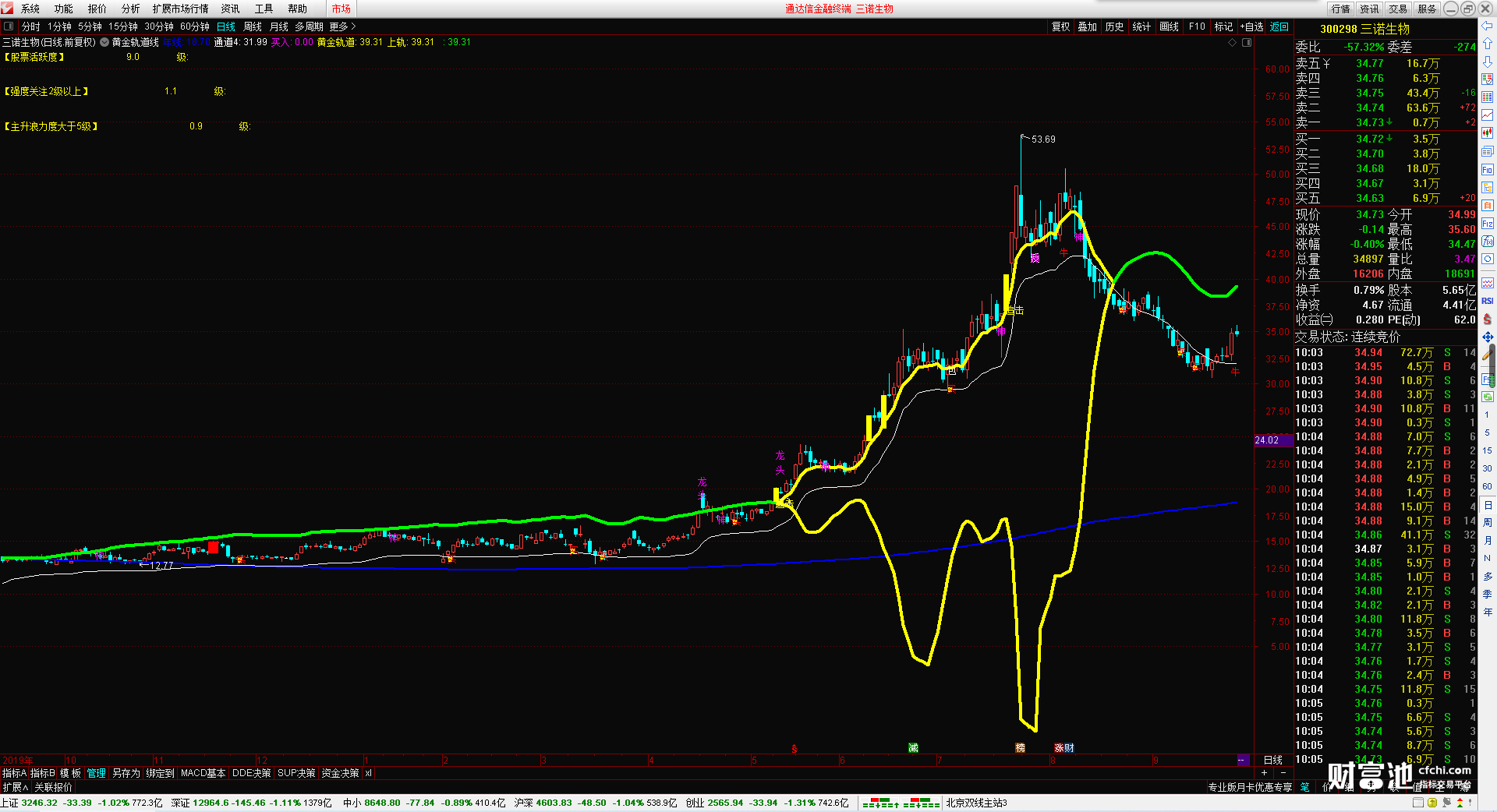Select the 周 weekly period shortcut in sidebar

coord(1487,522)
